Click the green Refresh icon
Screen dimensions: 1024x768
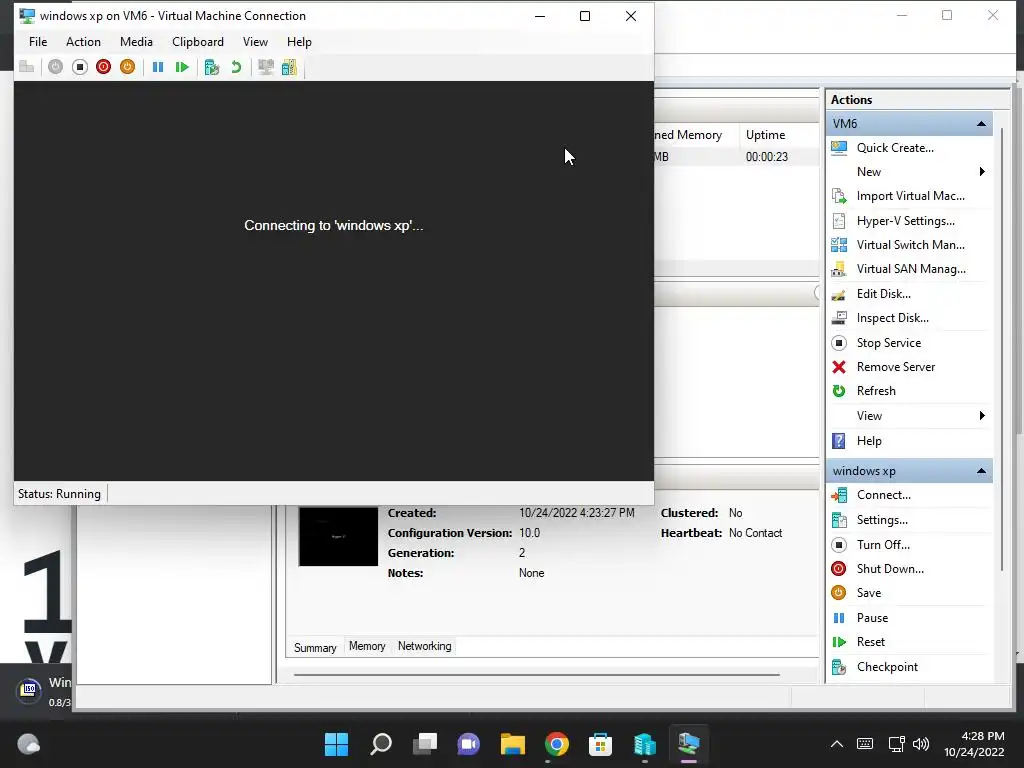tap(839, 391)
